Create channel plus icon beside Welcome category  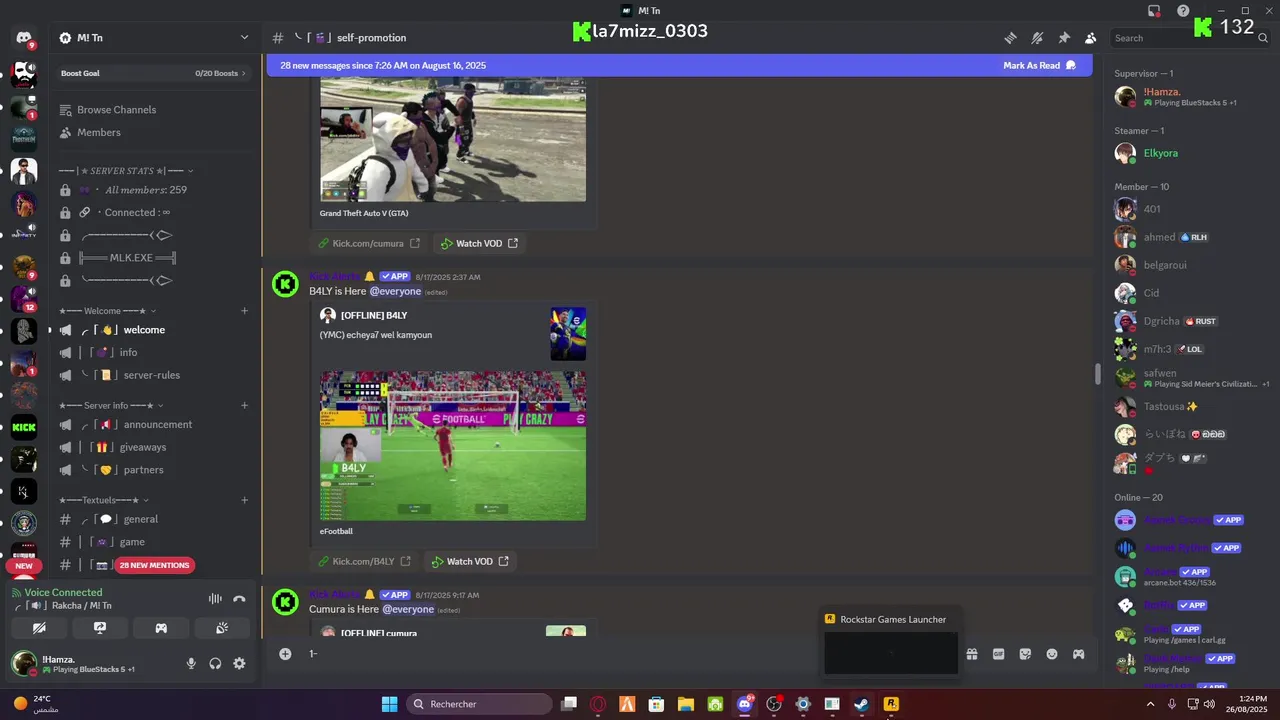click(244, 311)
